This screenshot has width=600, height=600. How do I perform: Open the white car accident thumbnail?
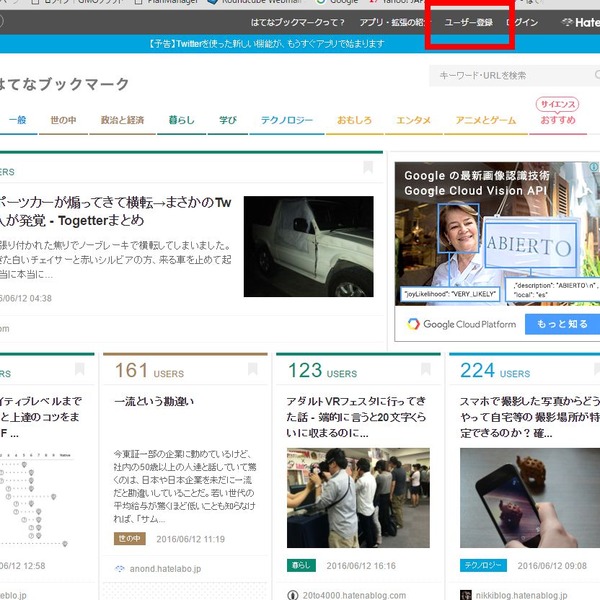pos(308,246)
